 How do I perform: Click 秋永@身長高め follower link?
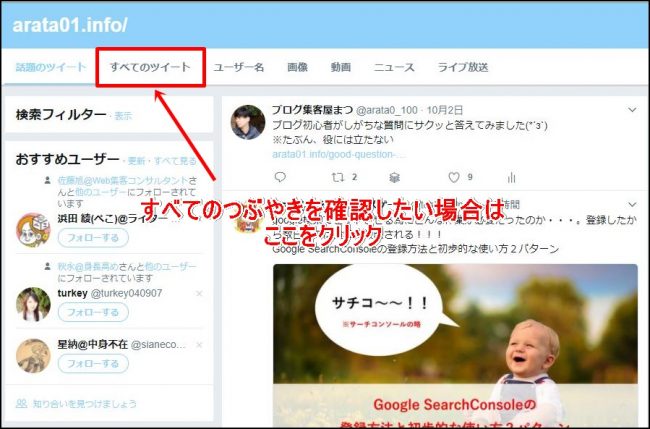(88, 267)
